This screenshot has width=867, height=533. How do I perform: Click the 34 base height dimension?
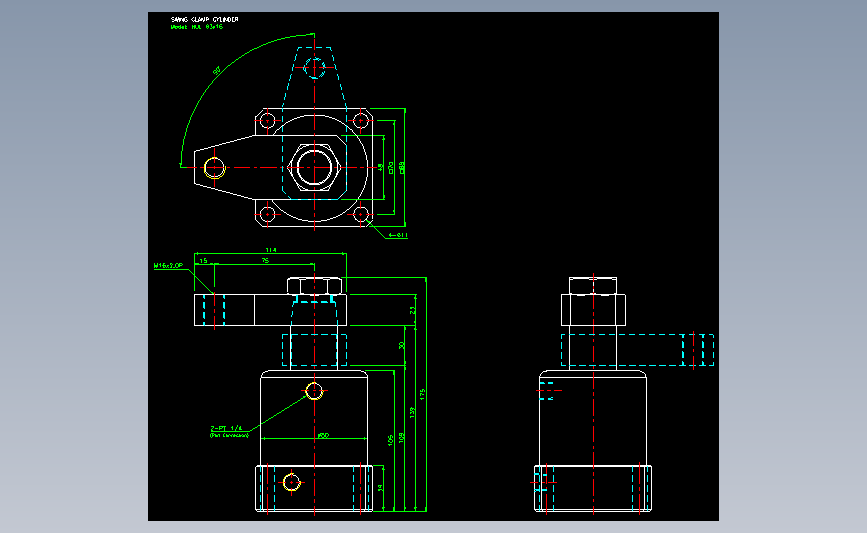click(380, 488)
